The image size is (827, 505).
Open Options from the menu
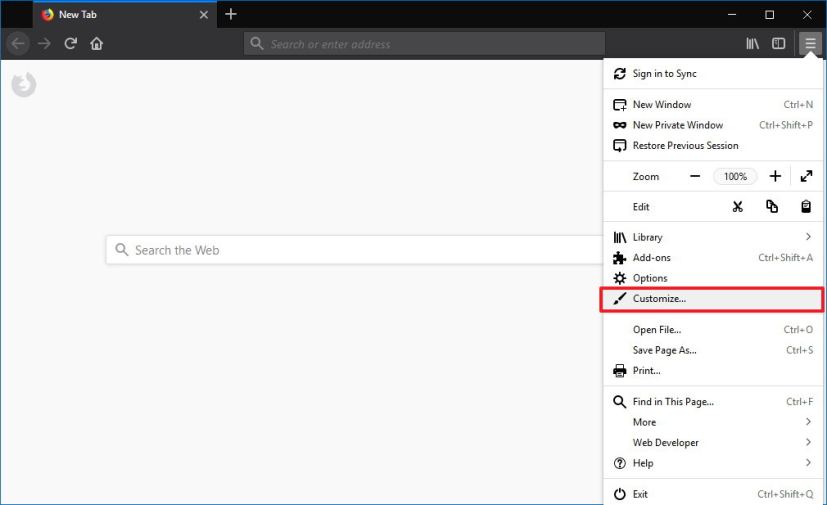[x=713, y=278]
